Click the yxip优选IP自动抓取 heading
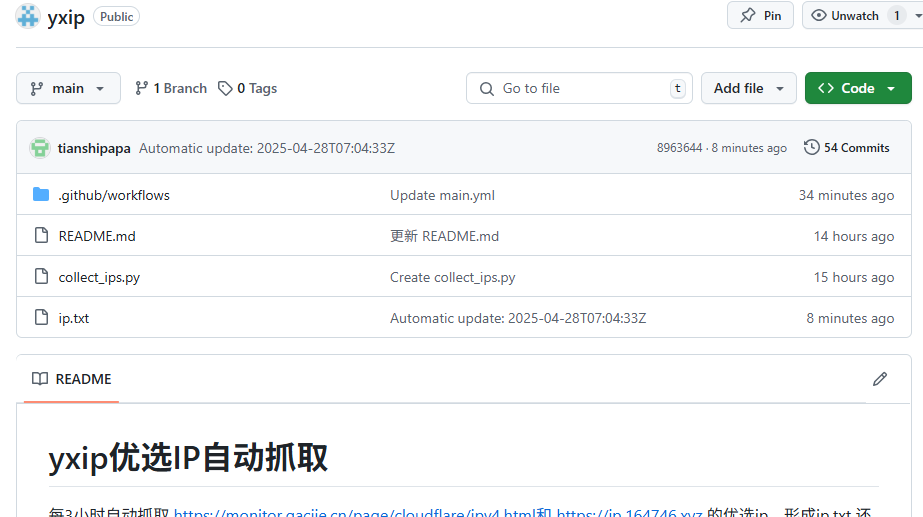 click(188, 458)
